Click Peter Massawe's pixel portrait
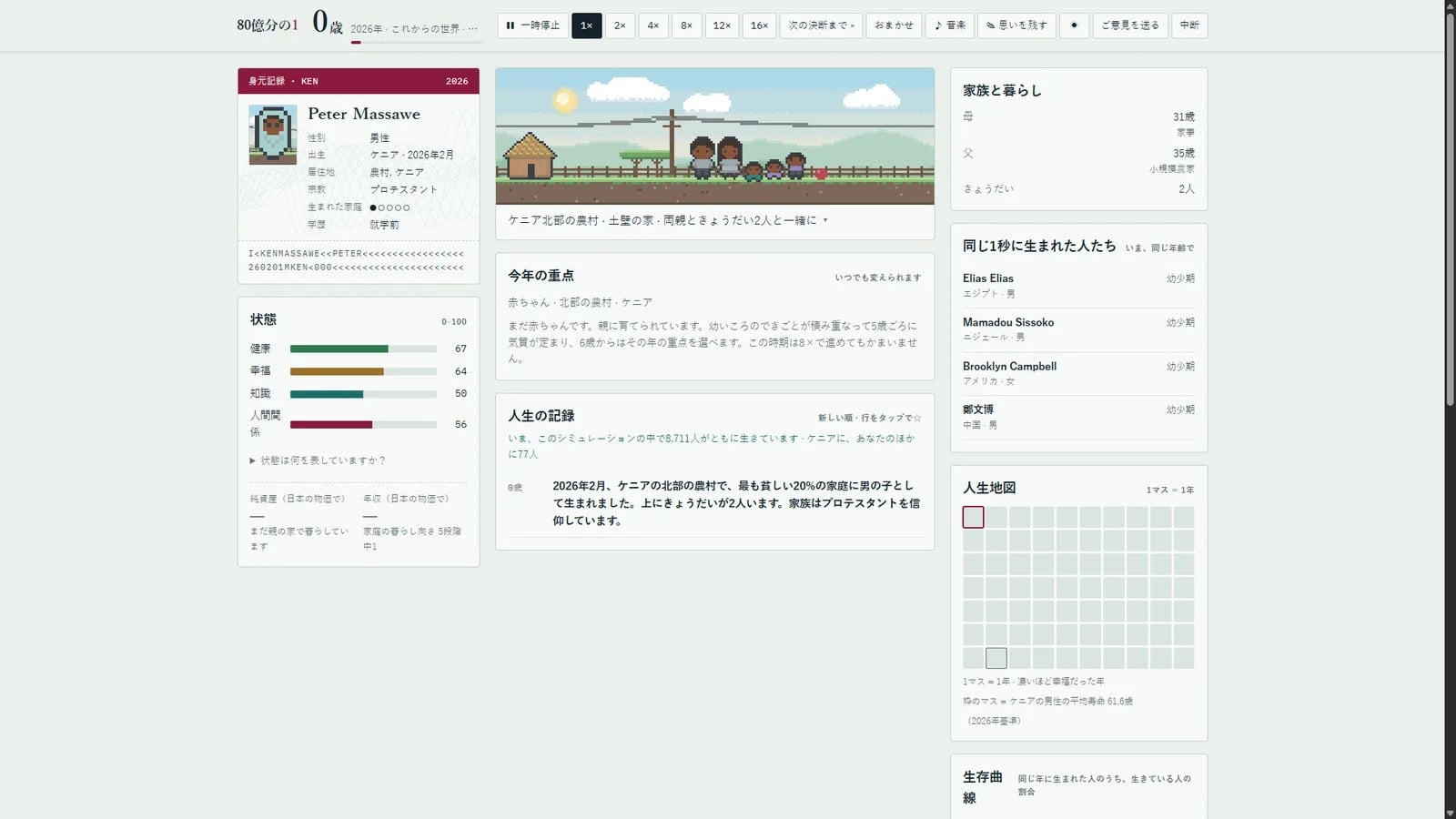The width and height of the screenshot is (1456, 819). click(273, 135)
